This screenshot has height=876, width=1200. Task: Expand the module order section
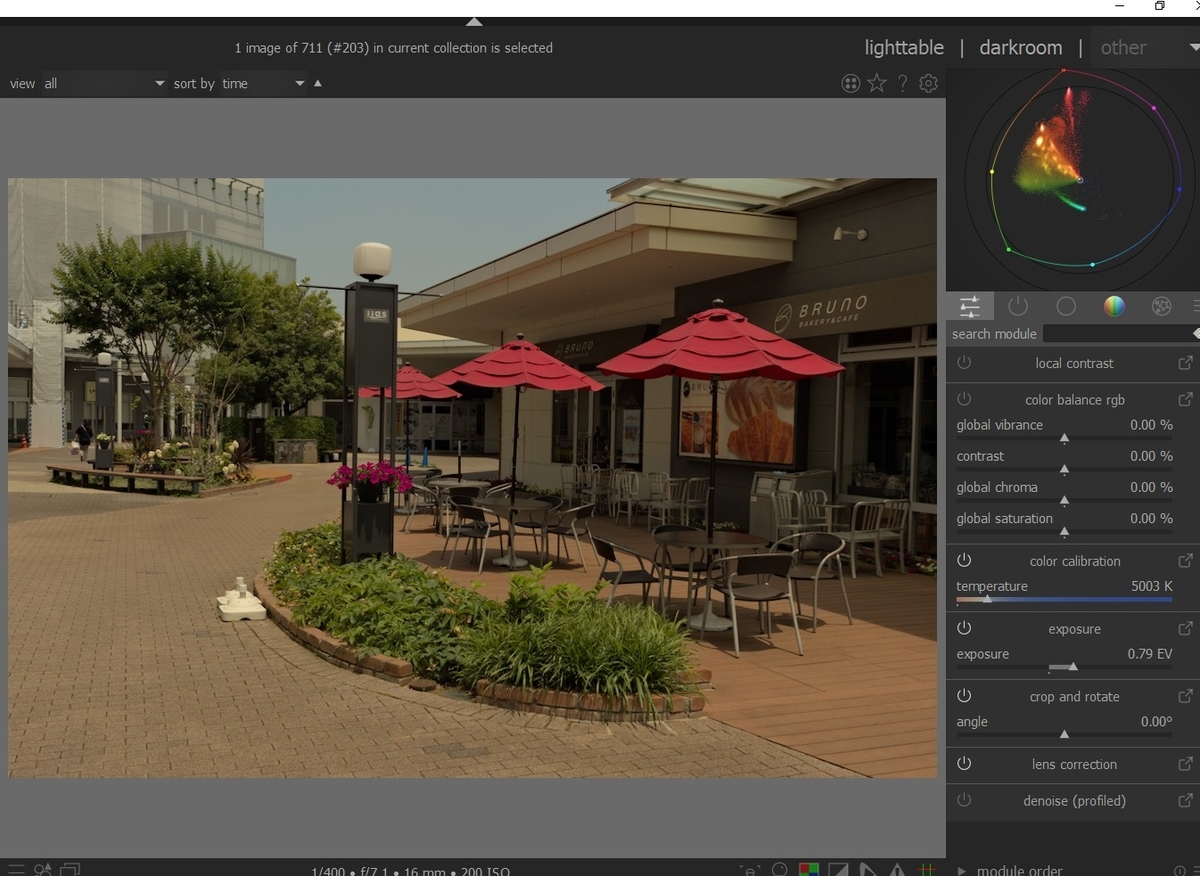click(x=963, y=870)
